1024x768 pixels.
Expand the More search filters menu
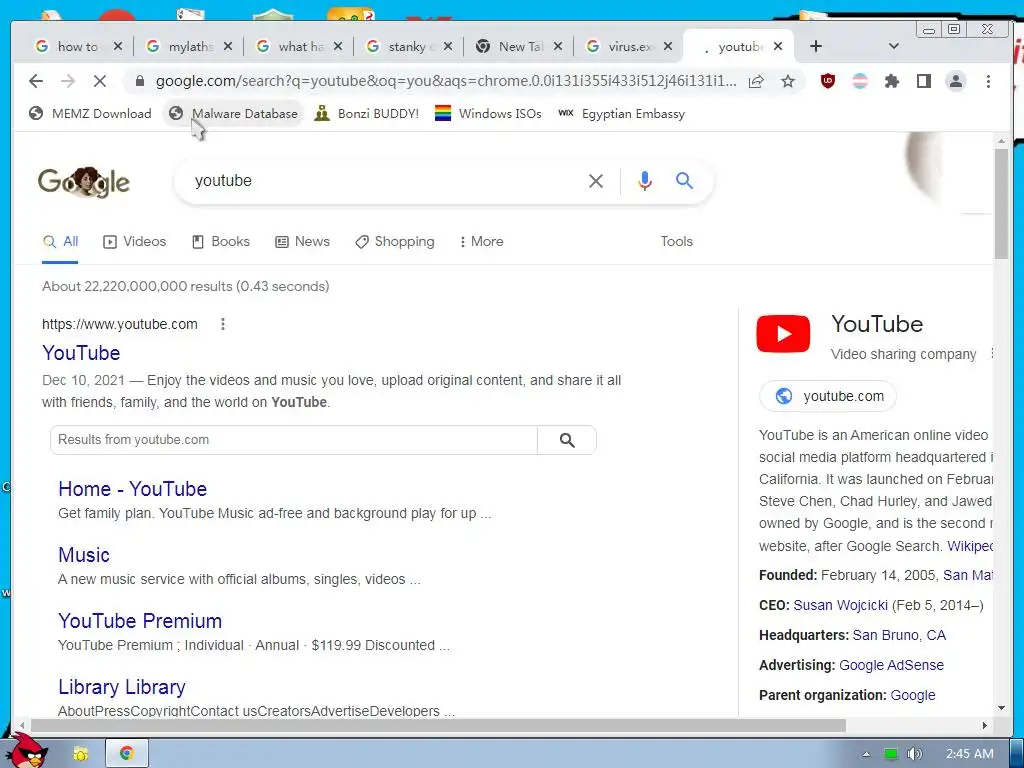(481, 242)
